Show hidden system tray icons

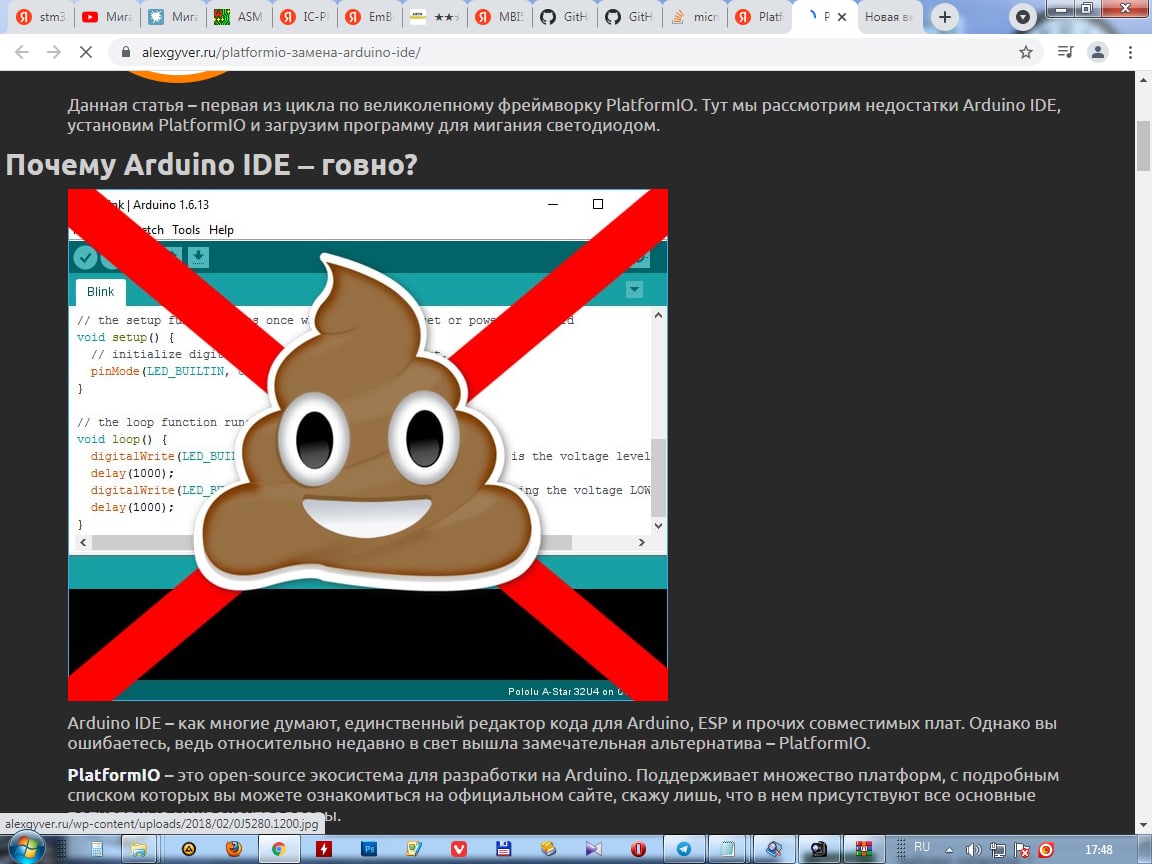948,850
